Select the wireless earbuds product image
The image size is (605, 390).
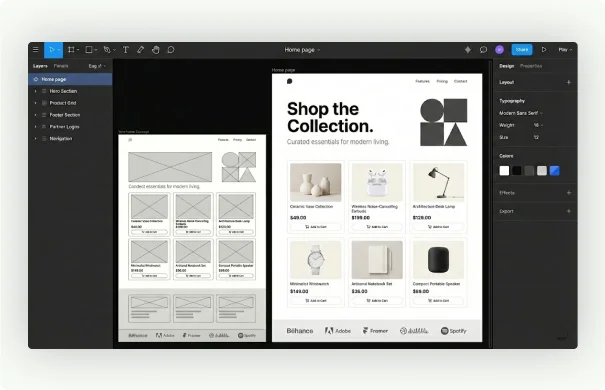(377, 182)
